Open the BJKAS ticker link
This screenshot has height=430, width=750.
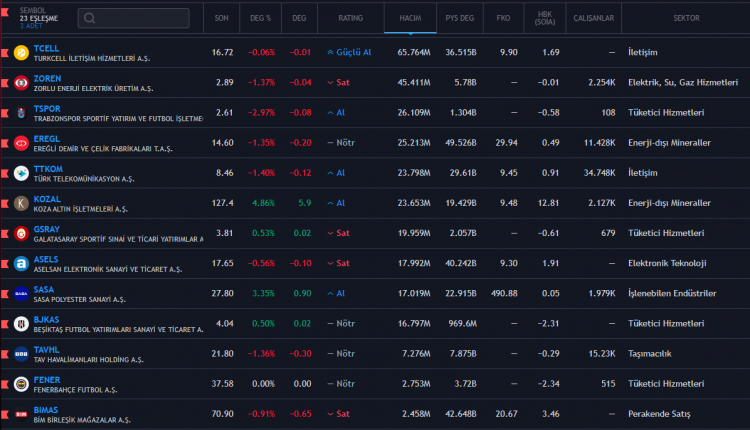(46, 320)
